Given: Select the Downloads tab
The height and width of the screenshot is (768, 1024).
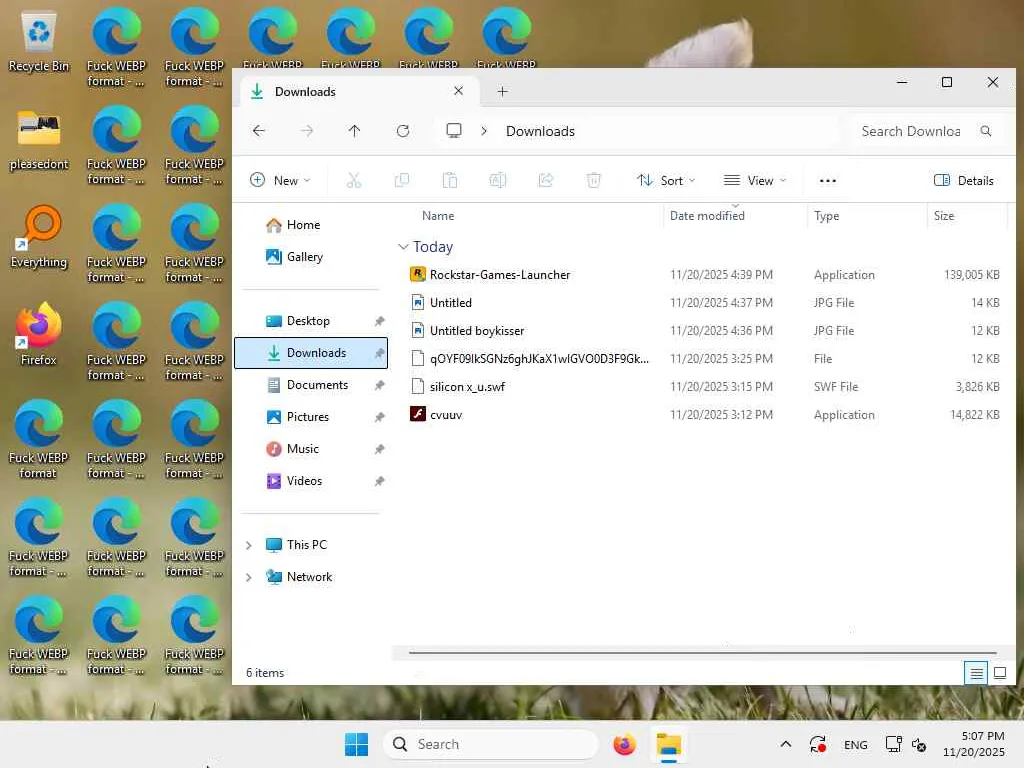Looking at the screenshot, I should 358,91.
